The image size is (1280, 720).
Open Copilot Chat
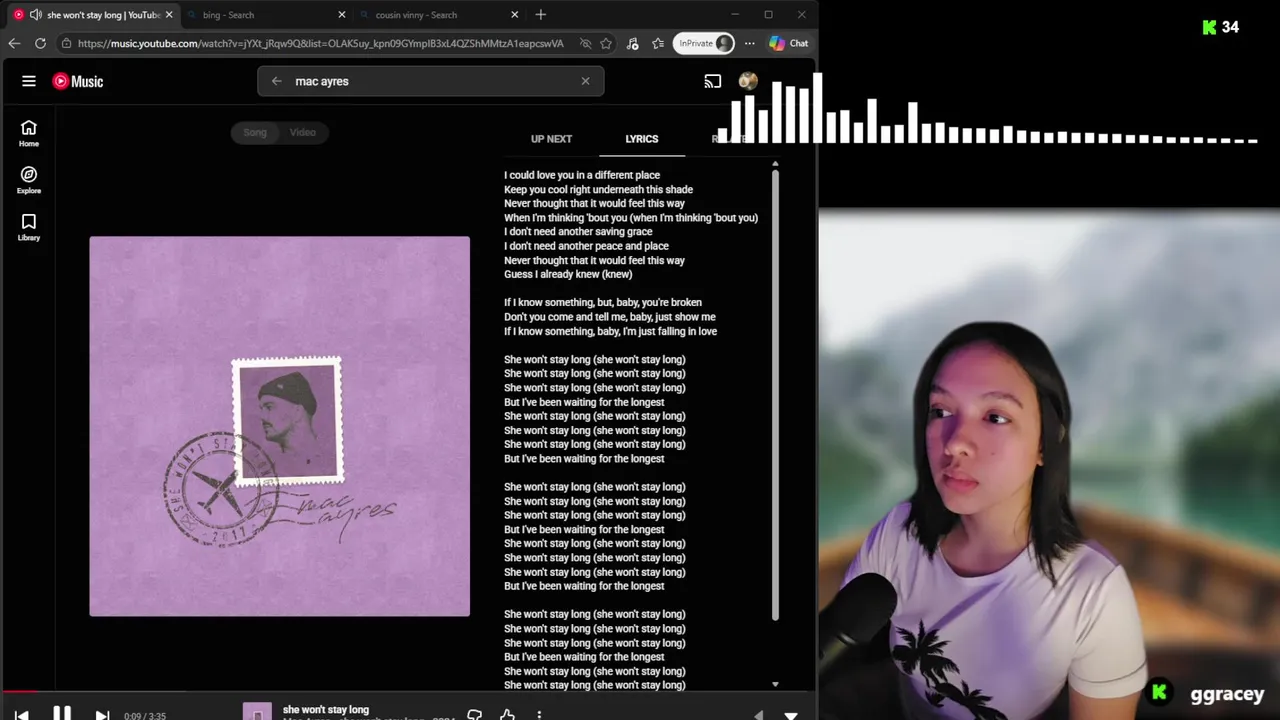click(x=789, y=43)
